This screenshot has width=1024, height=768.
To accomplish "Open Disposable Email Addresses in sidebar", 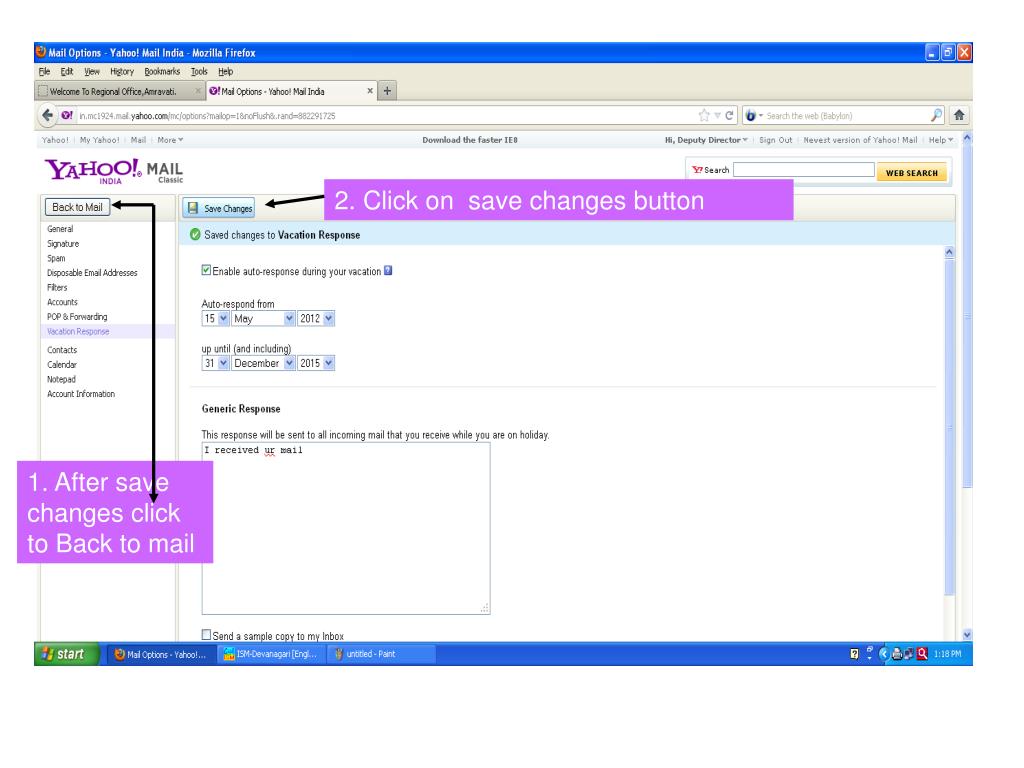I will tap(92, 272).
